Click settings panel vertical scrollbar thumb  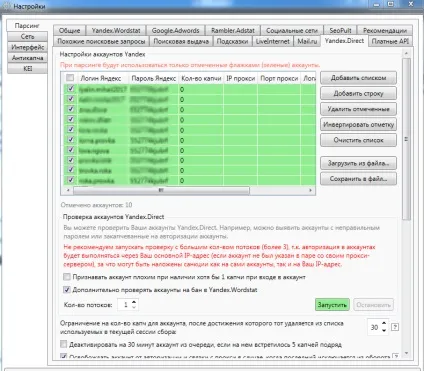coord(406,139)
